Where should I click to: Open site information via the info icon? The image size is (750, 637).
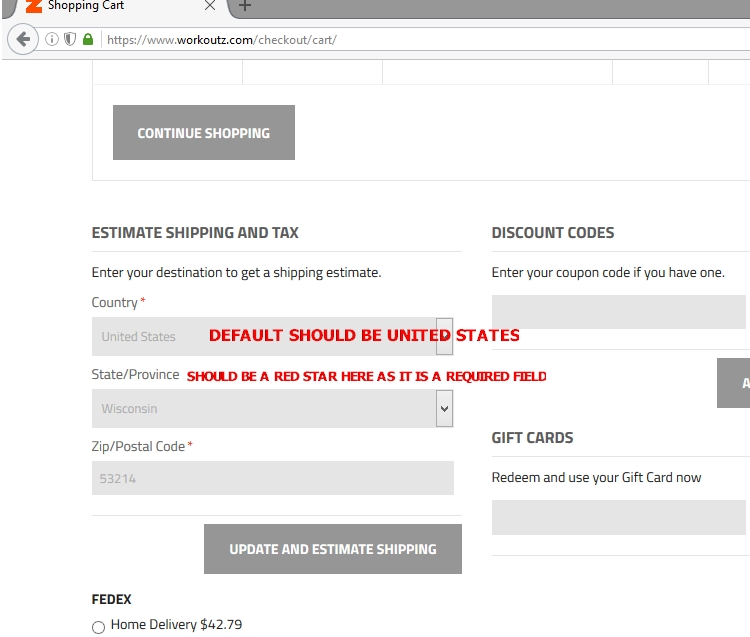tap(52, 39)
